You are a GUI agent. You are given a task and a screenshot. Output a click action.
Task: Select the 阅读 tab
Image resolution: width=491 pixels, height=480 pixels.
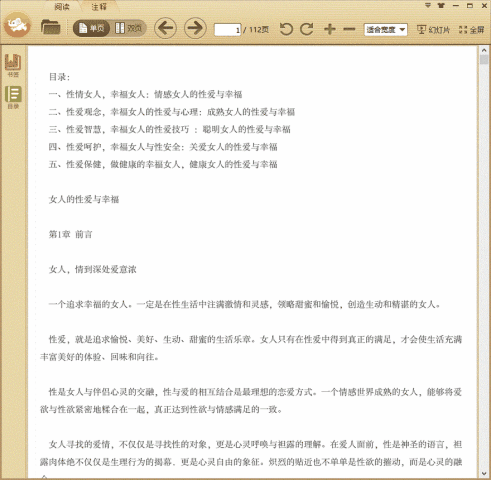[62, 7]
